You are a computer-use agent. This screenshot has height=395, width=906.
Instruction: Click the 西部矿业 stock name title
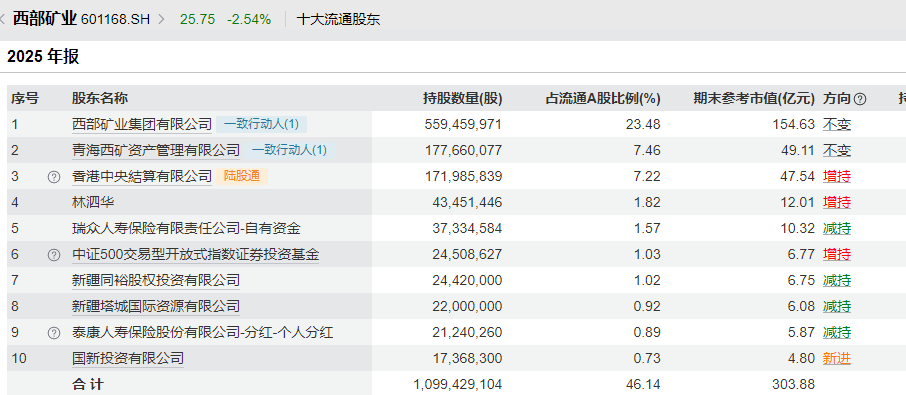pos(45,19)
